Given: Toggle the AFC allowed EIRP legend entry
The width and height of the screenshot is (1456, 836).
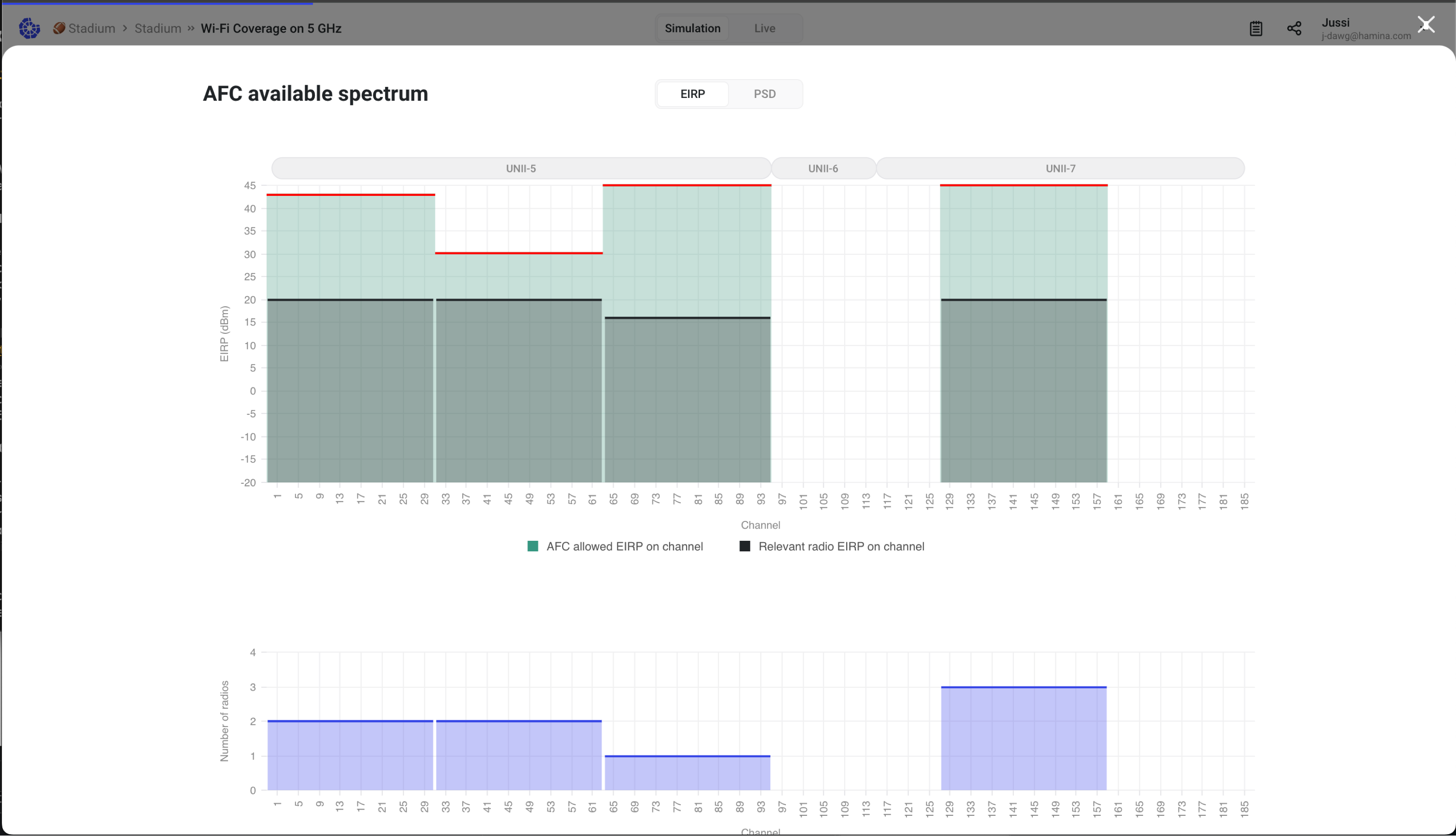Looking at the screenshot, I should (624, 546).
